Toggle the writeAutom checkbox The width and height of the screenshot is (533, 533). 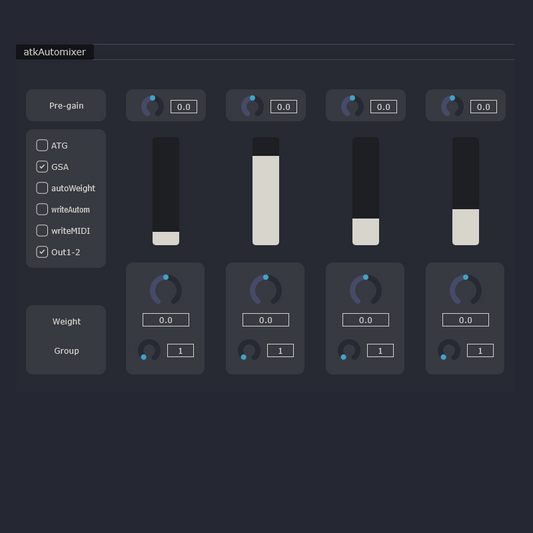pos(42,209)
